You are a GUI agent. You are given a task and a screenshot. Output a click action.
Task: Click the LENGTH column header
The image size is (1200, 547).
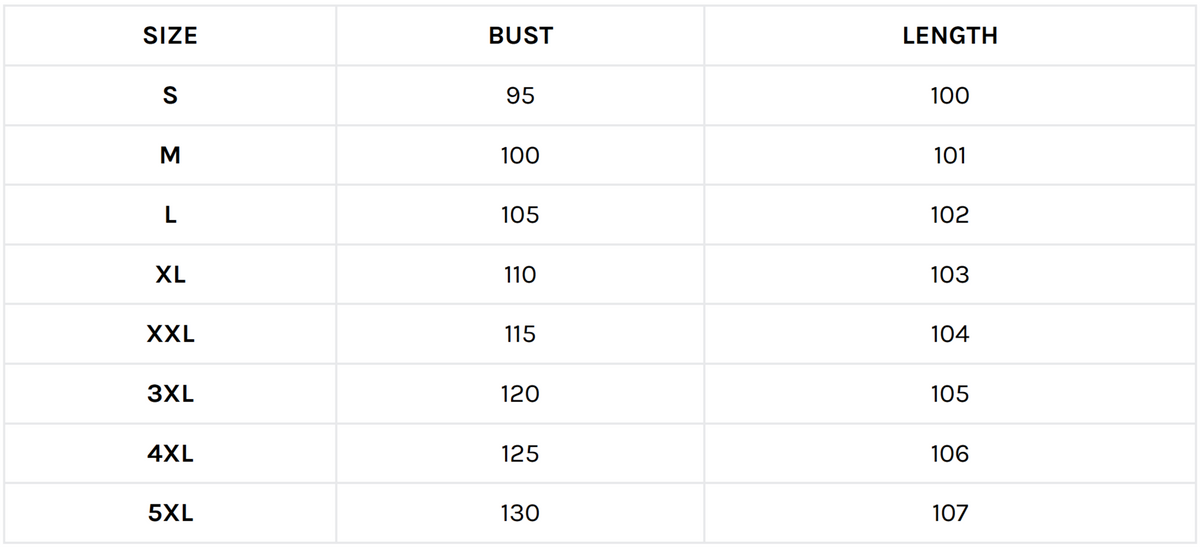click(x=949, y=36)
